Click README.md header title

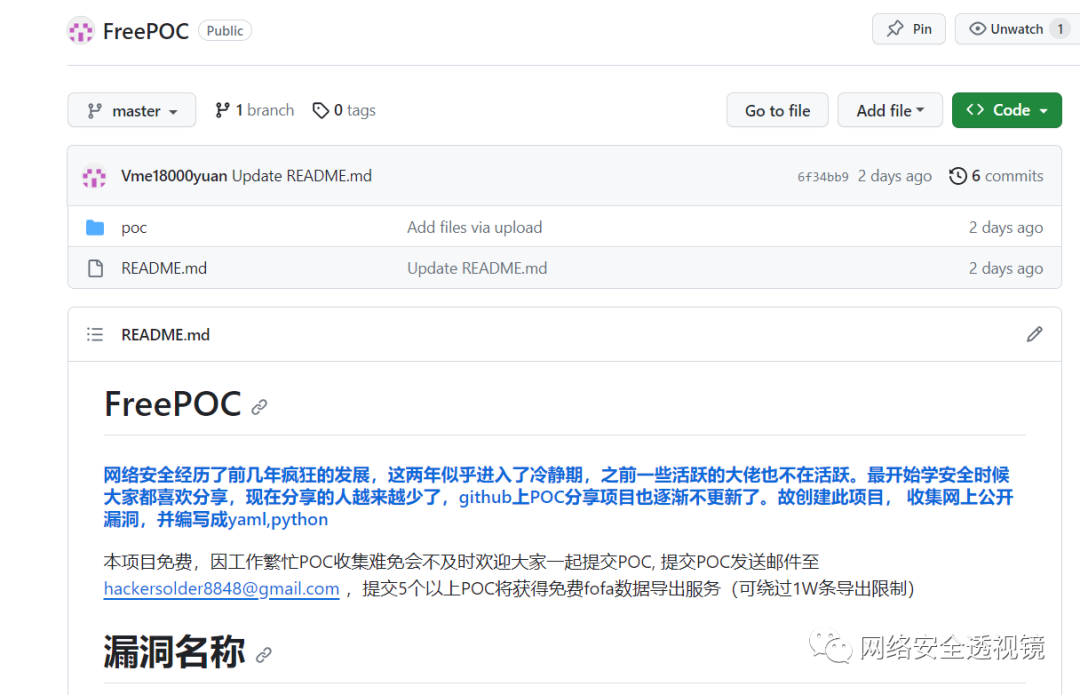(165, 335)
